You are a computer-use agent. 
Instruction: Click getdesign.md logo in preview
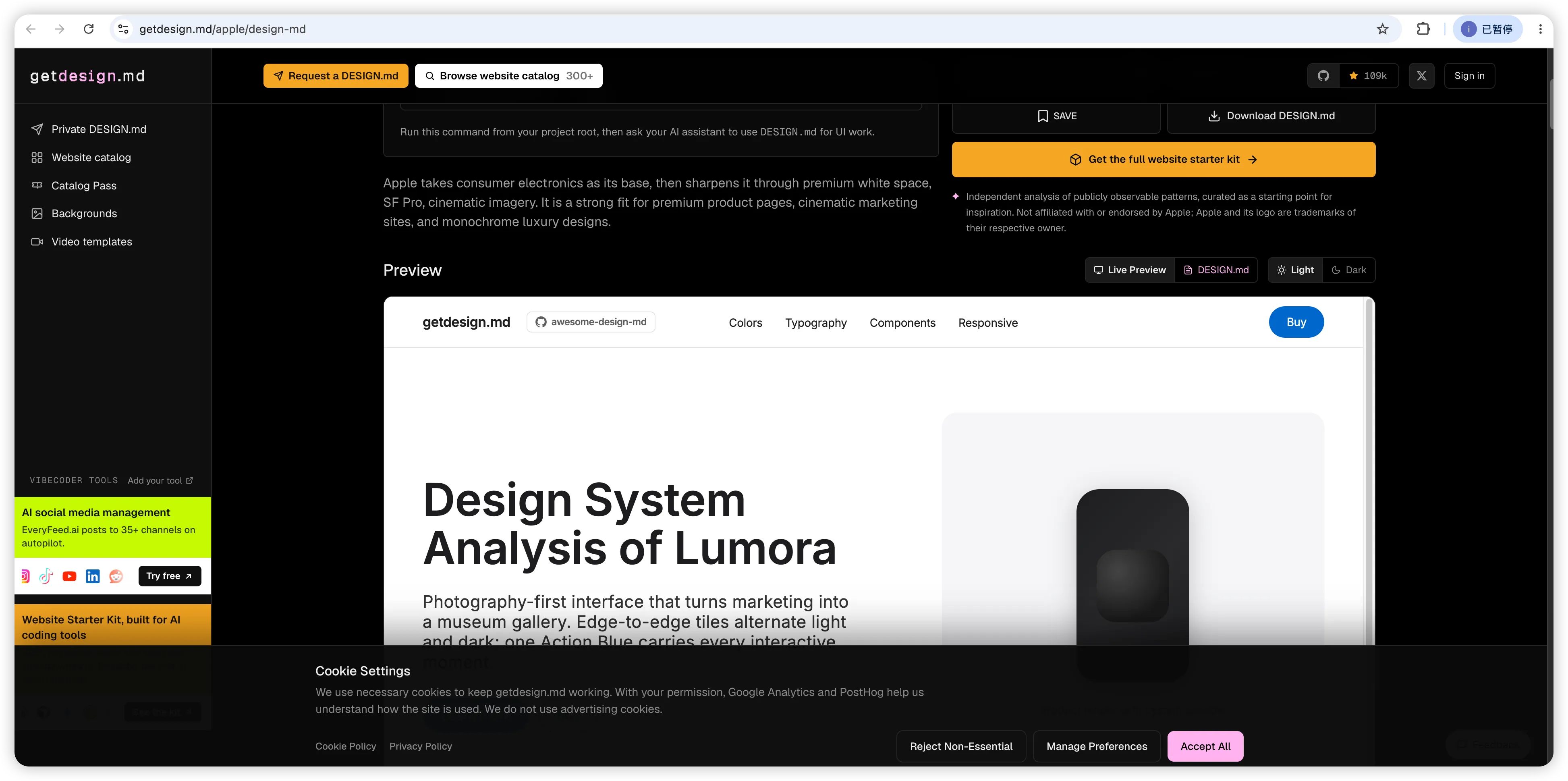point(466,322)
